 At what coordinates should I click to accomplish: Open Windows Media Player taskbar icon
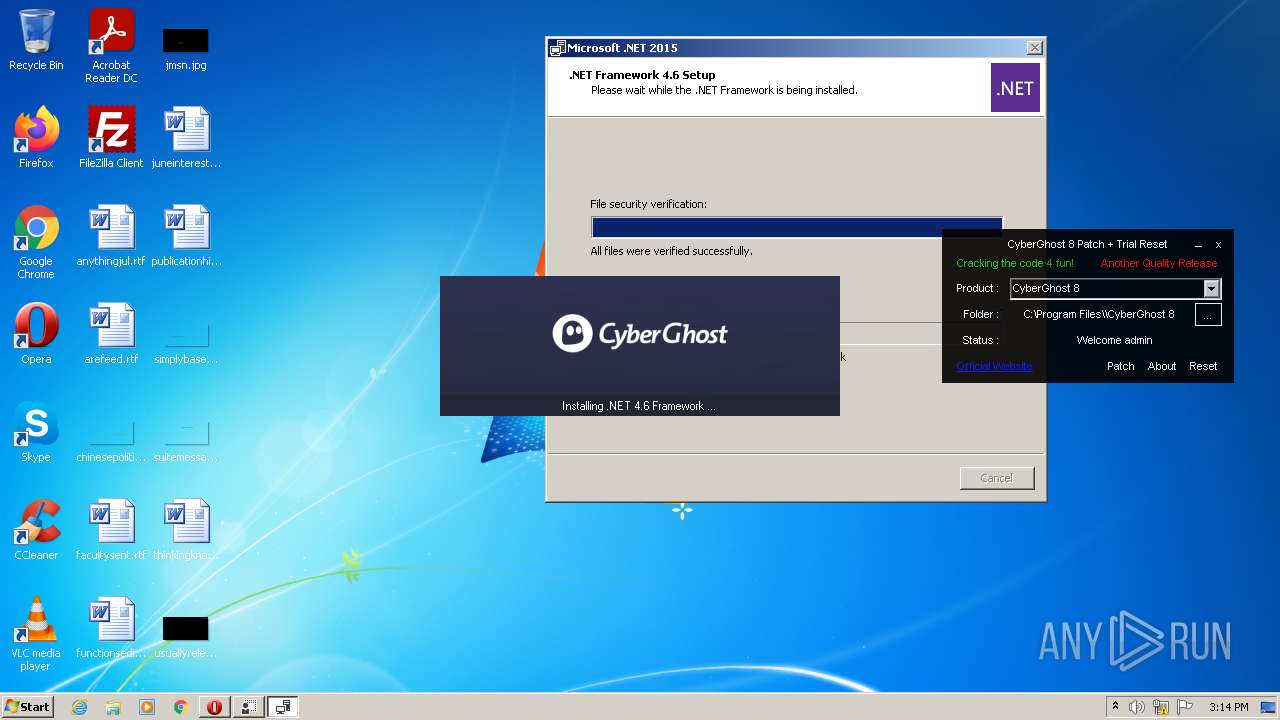coord(147,707)
